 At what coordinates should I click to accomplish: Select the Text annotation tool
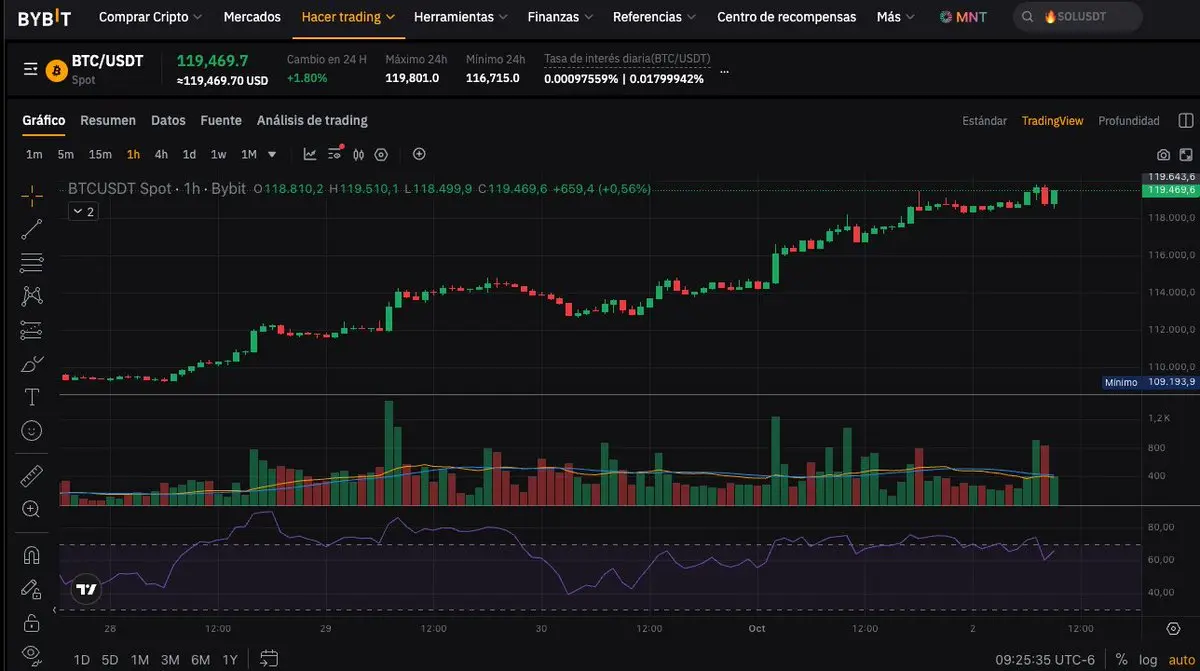pyautogui.click(x=32, y=397)
